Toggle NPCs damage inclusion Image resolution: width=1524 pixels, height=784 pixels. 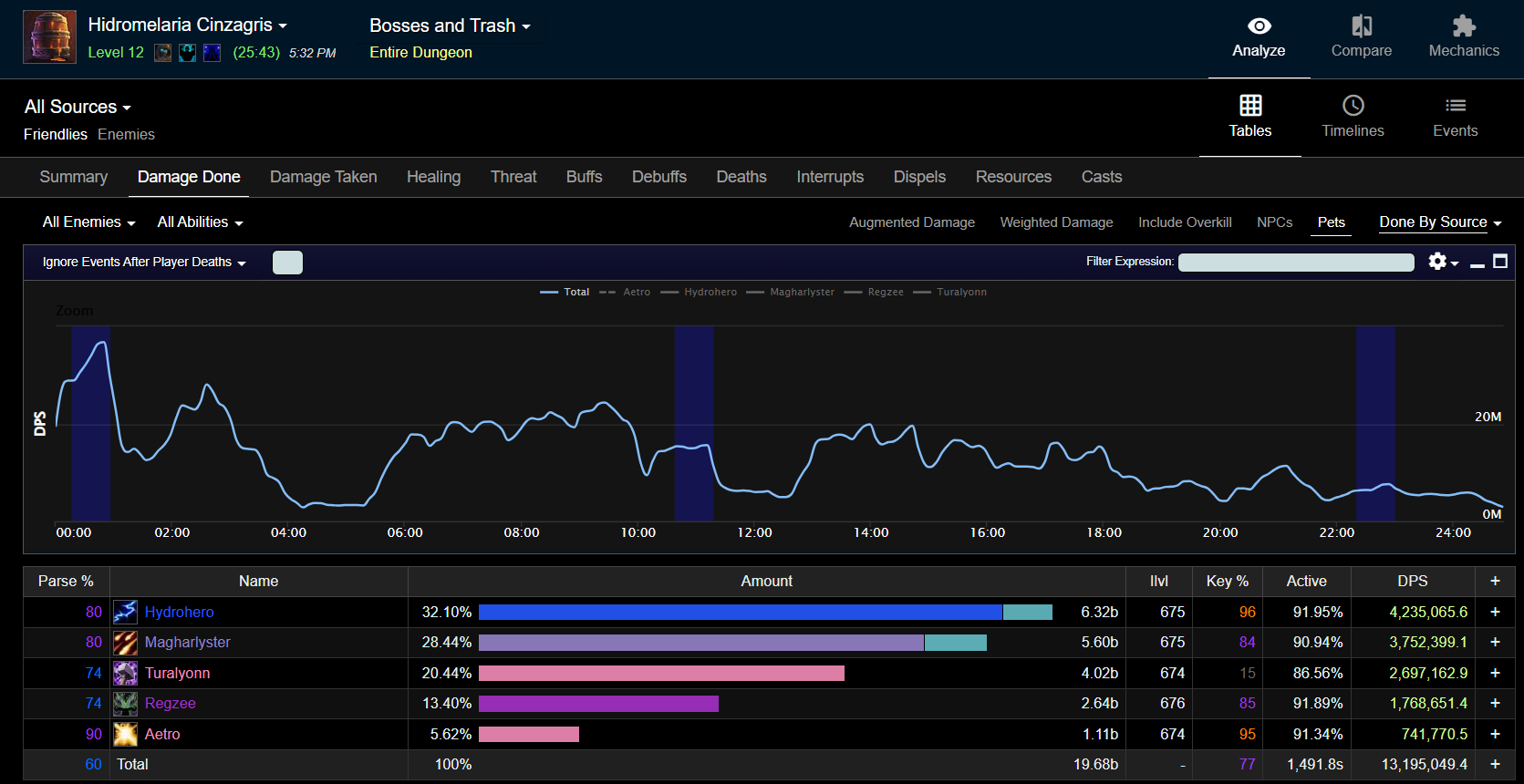pos(1274,222)
